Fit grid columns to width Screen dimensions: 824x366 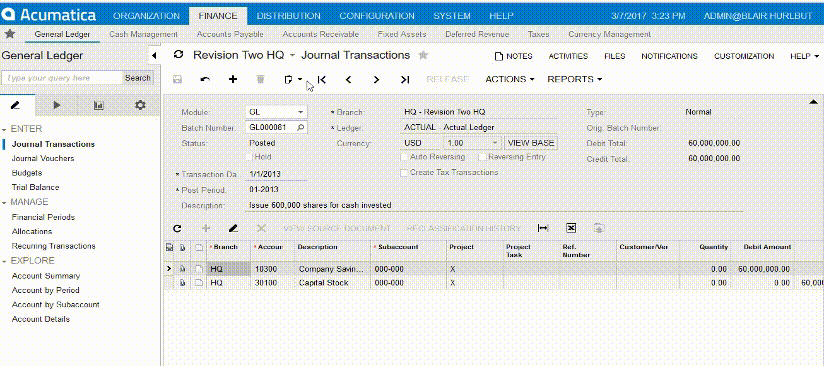pyautogui.click(x=543, y=228)
